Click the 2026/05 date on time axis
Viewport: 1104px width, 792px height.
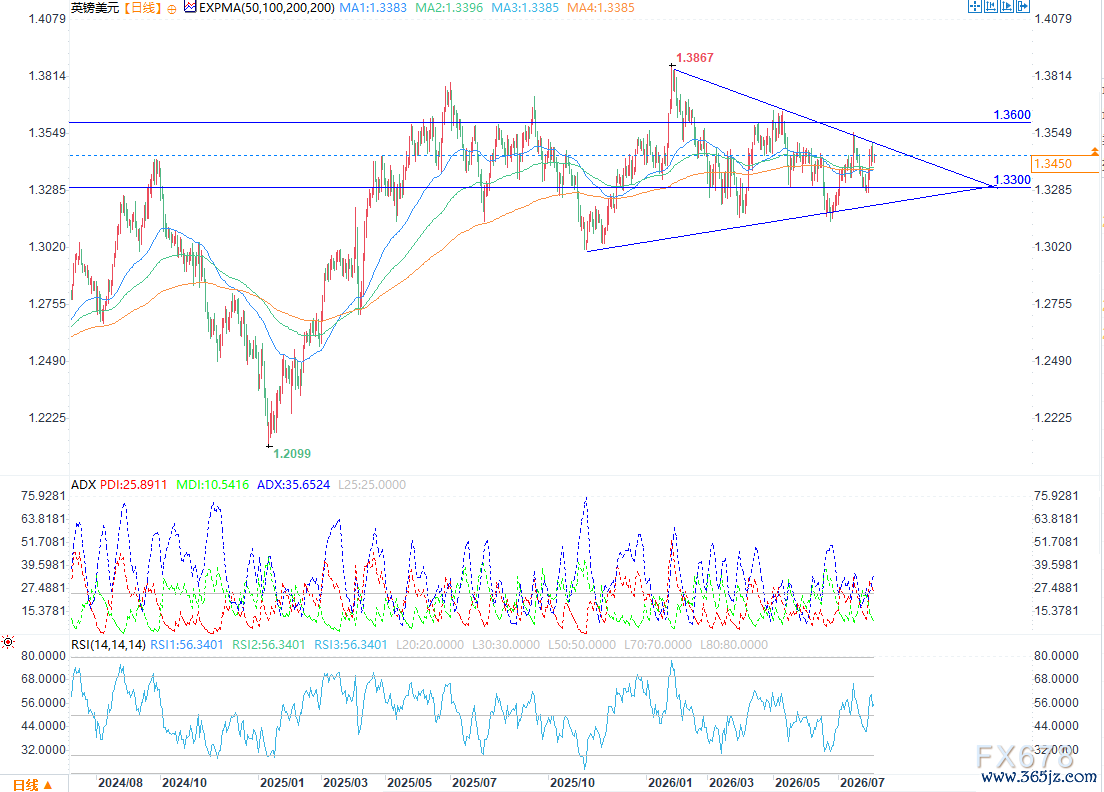pos(798,782)
